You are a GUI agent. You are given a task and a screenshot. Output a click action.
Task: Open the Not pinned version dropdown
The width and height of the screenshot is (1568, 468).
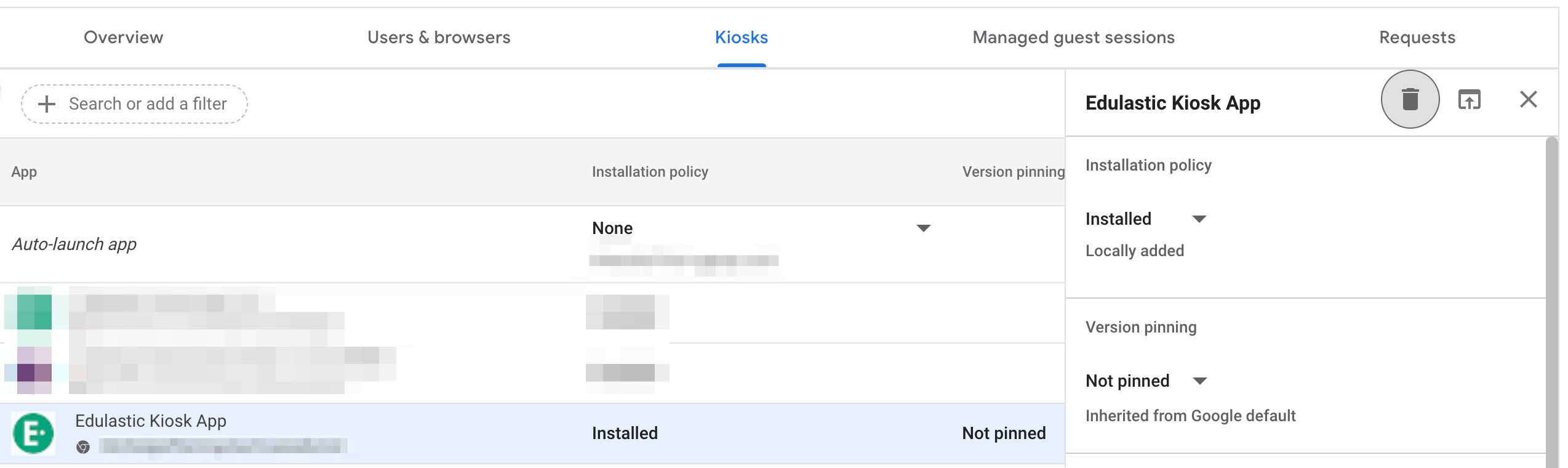[1146, 381]
